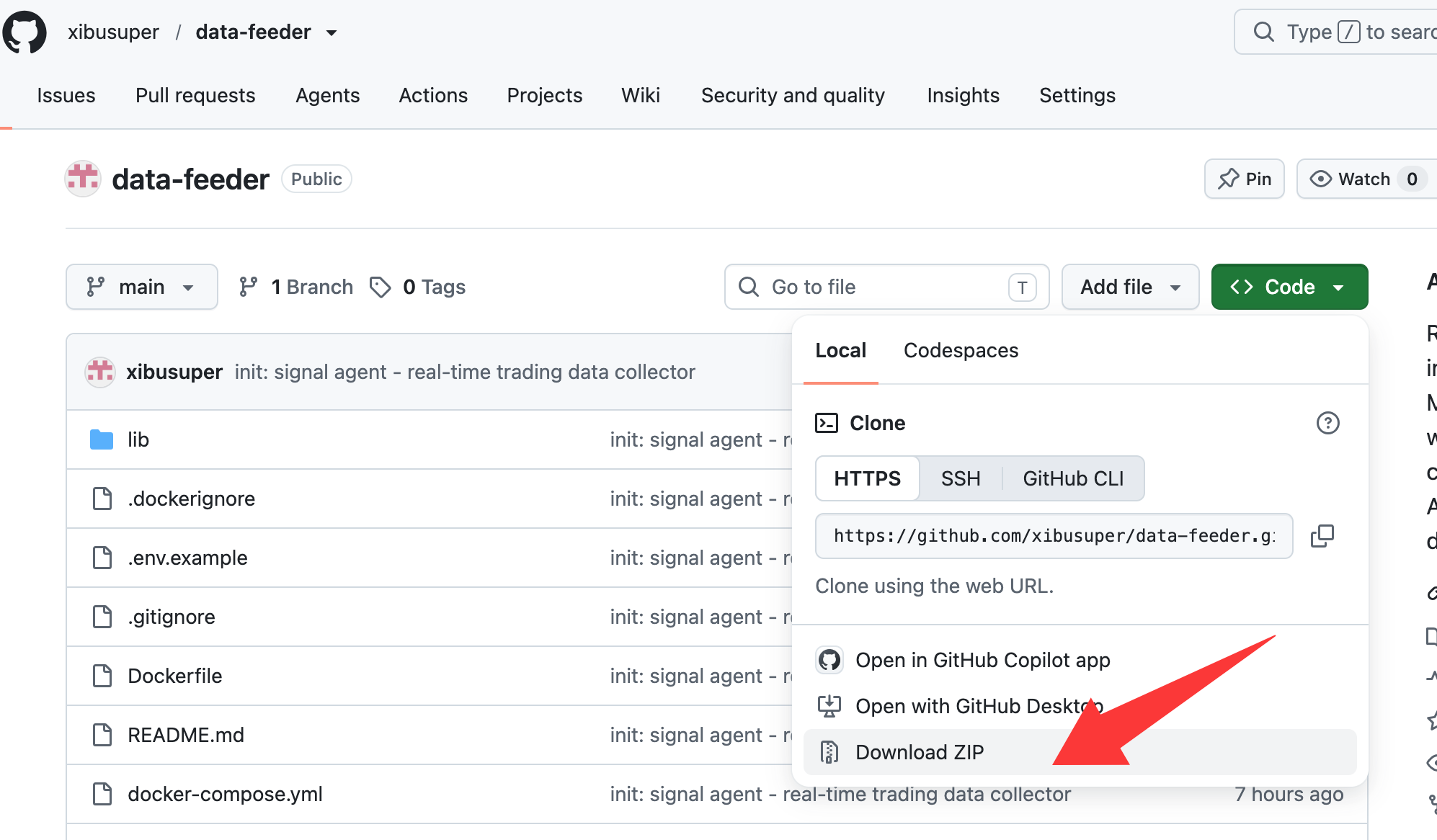Open the xibusuper commit author link
This screenshot has height=840, width=1437.
point(174,372)
